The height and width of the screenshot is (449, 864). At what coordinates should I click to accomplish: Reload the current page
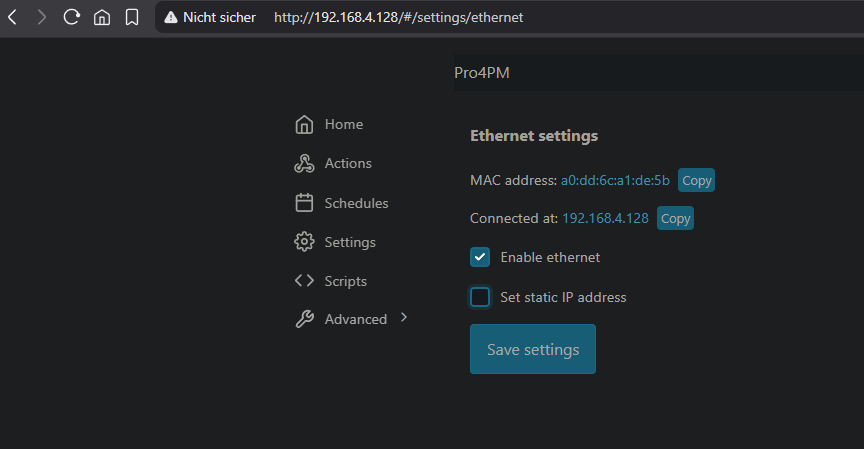point(71,17)
